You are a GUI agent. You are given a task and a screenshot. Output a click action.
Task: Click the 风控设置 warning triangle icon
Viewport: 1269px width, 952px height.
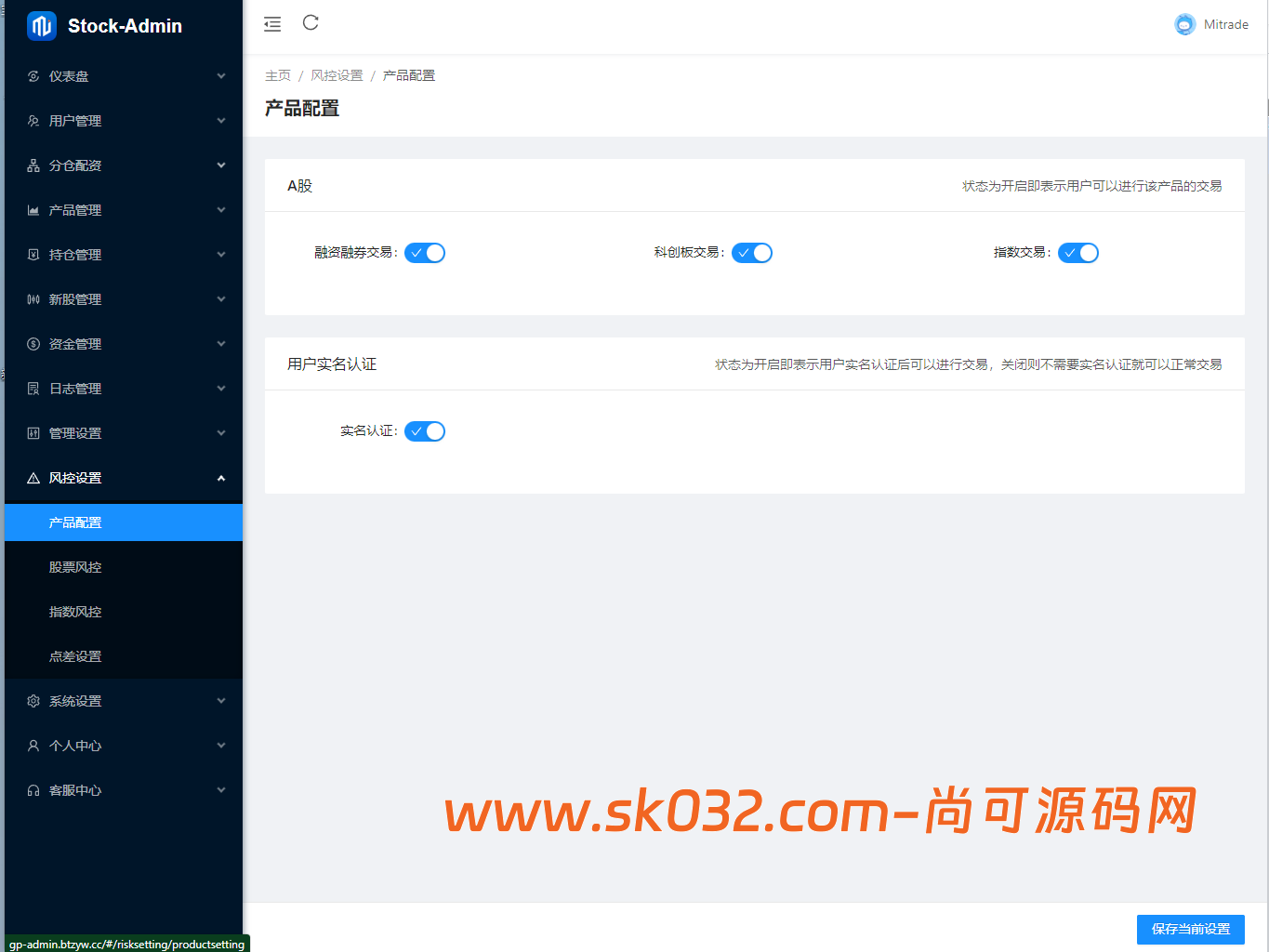33,477
